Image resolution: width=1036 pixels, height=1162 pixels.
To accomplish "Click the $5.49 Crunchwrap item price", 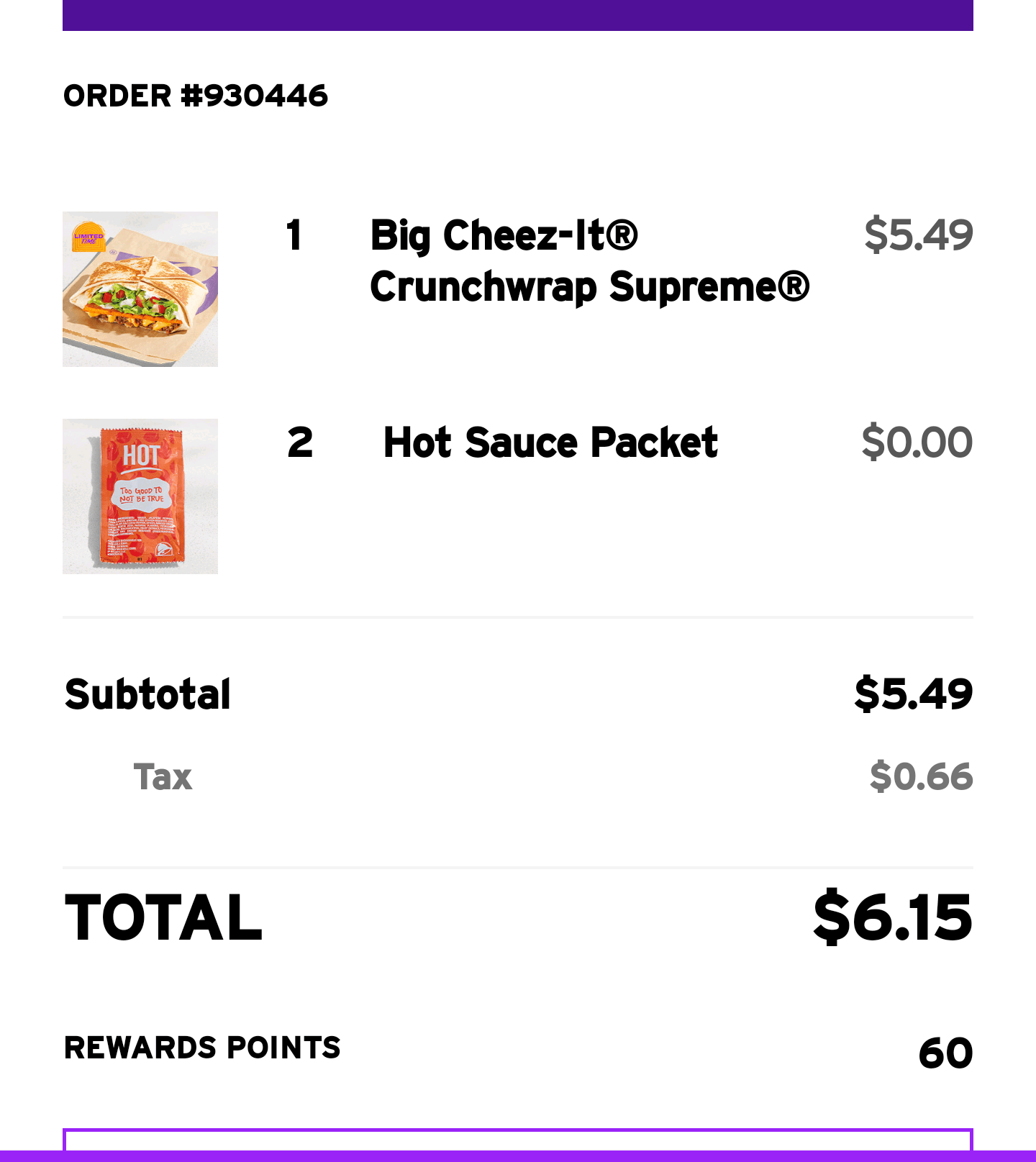I will coord(918,235).
